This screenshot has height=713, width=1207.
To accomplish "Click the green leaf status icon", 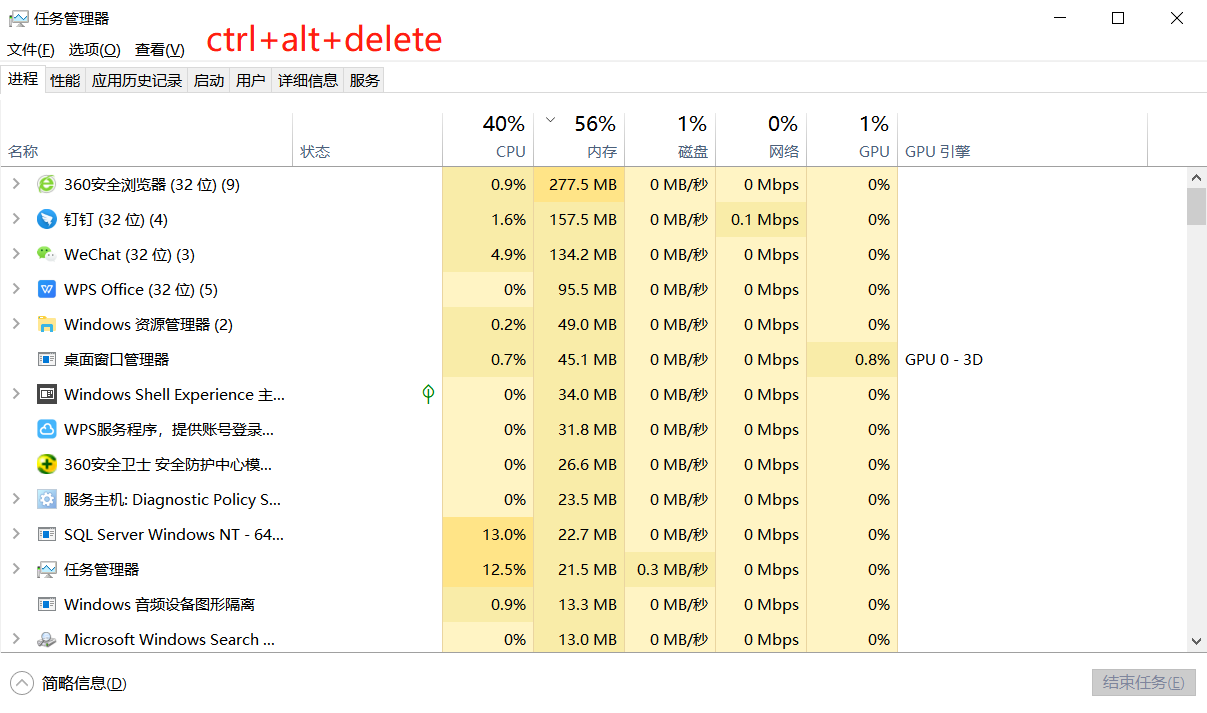I will [x=428, y=394].
